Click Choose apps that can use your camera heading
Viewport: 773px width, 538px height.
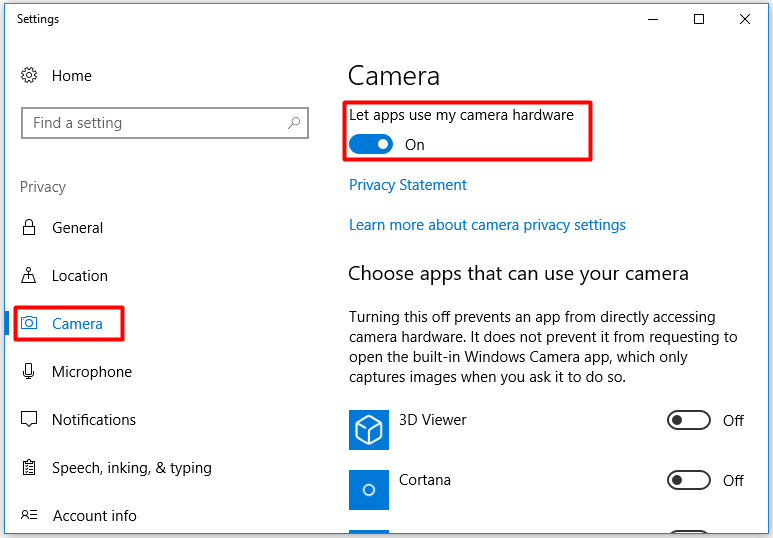(x=518, y=274)
